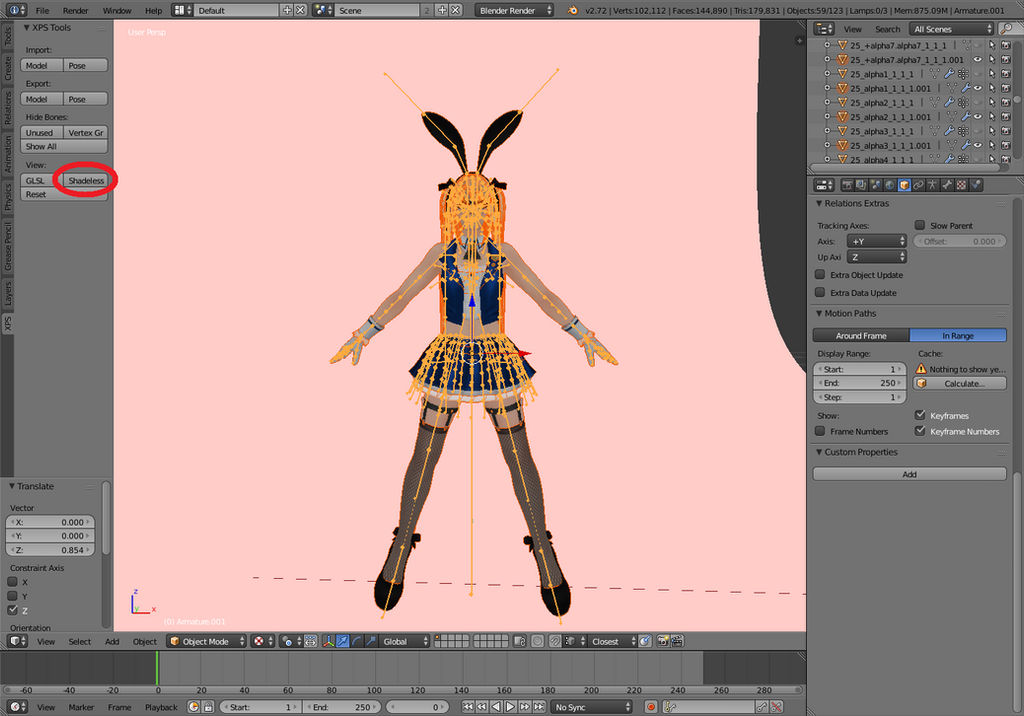Open the Blender Render engine dropdown
1024x716 pixels.
click(x=514, y=10)
